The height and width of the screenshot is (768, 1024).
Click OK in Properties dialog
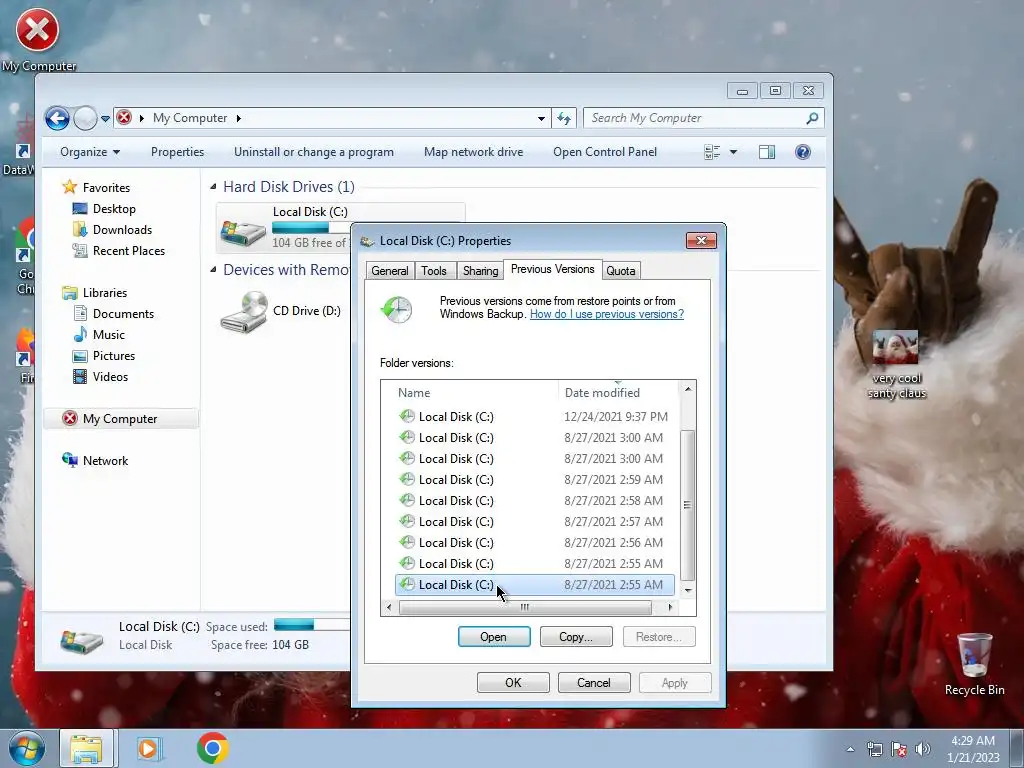[513, 682]
